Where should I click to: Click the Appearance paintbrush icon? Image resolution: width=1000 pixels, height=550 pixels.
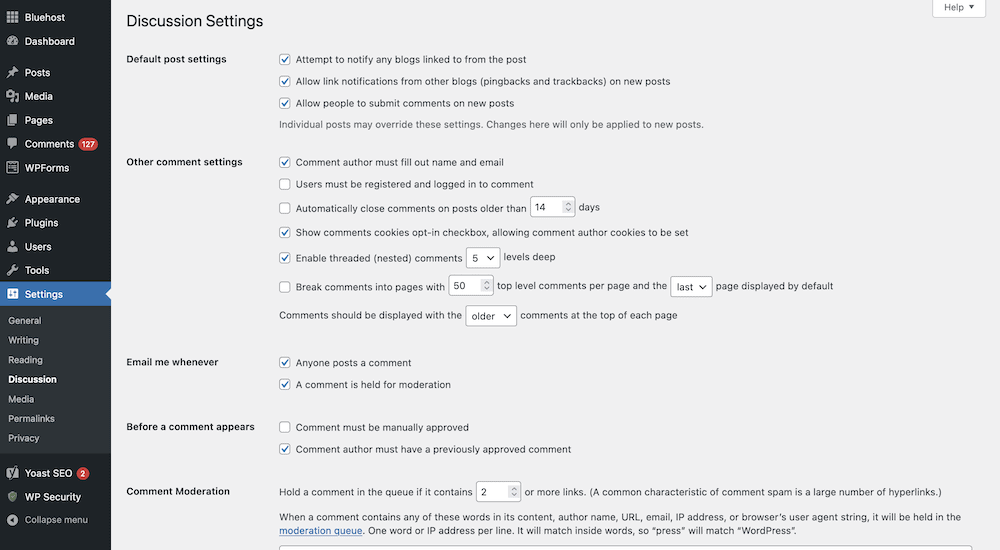tap(12, 199)
